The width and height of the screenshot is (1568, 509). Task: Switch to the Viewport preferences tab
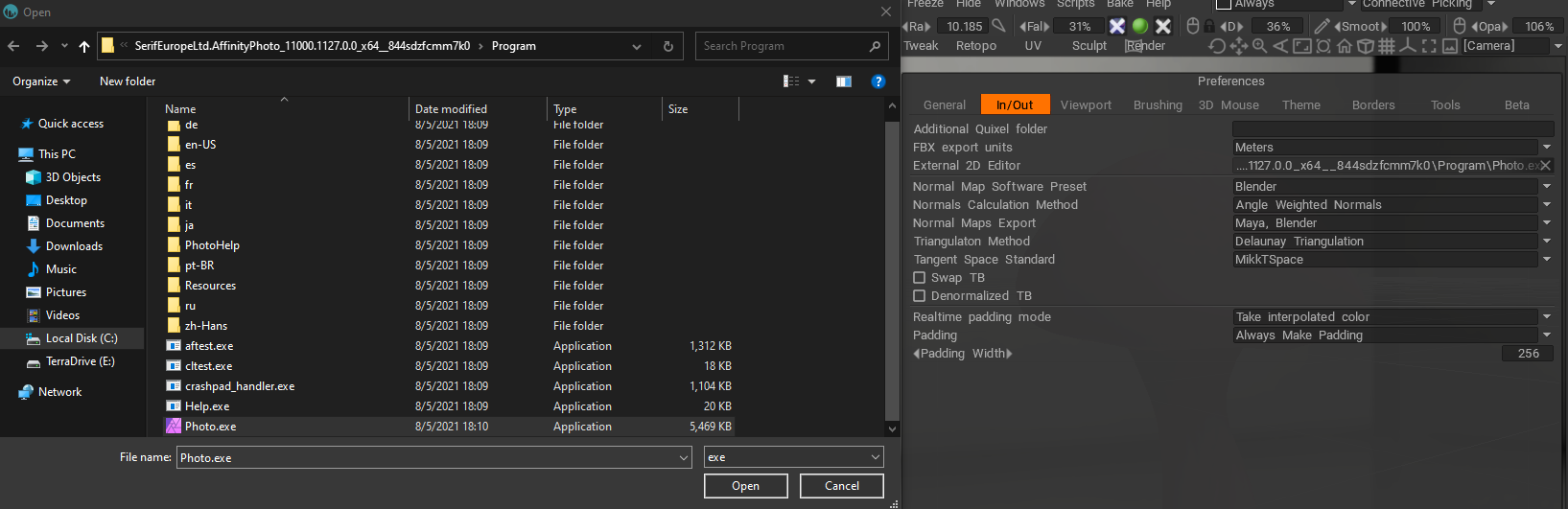1086,105
